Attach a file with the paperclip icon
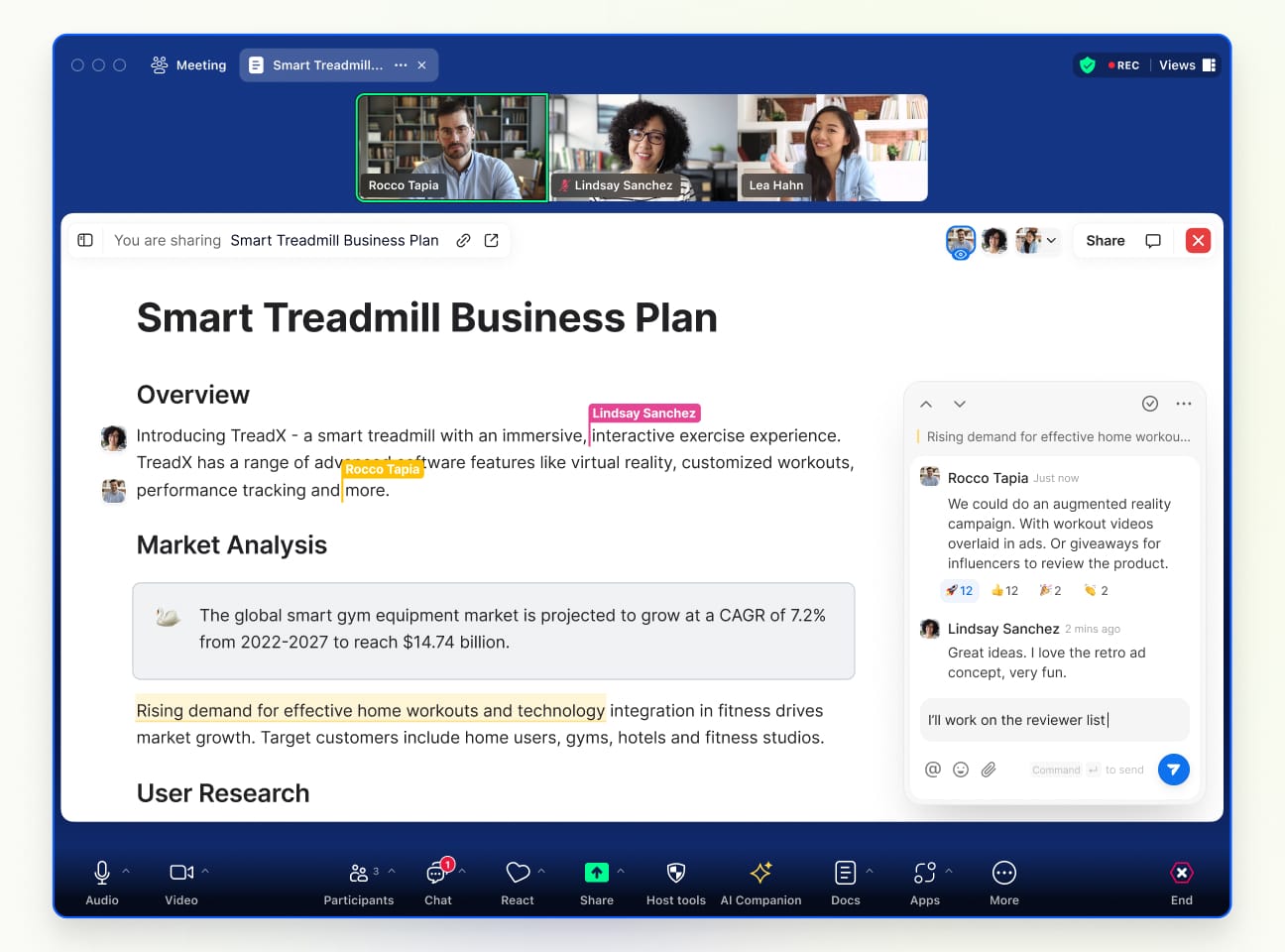 988,769
